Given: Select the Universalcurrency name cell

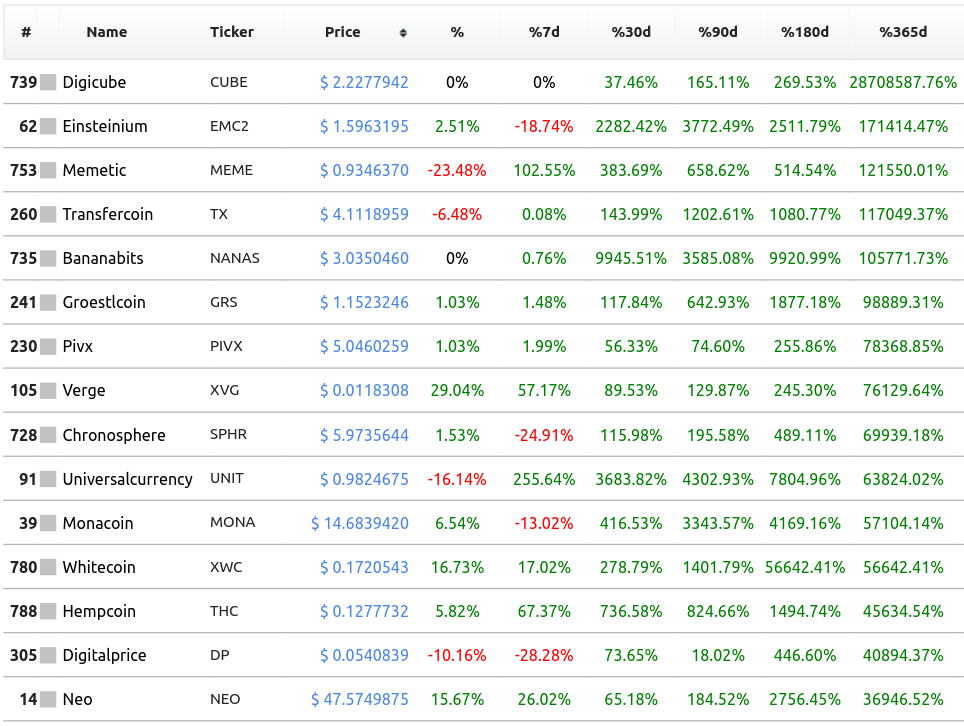Looking at the screenshot, I should click(128, 479).
